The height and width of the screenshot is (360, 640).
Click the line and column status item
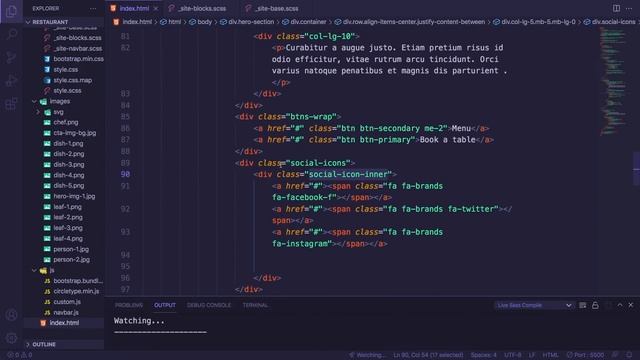(x=428, y=355)
